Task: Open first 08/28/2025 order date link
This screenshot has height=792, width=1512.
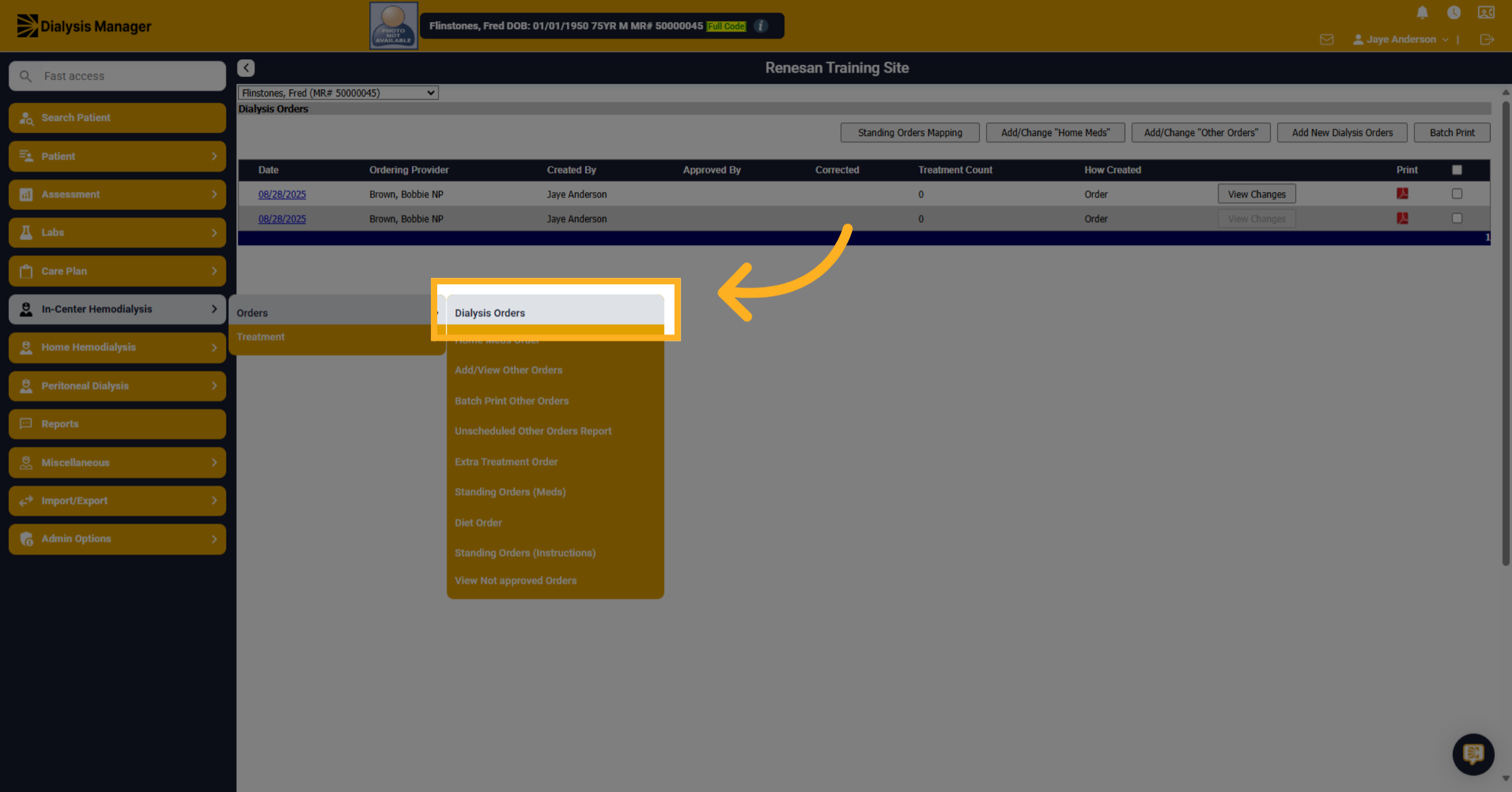Action: [282, 194]
